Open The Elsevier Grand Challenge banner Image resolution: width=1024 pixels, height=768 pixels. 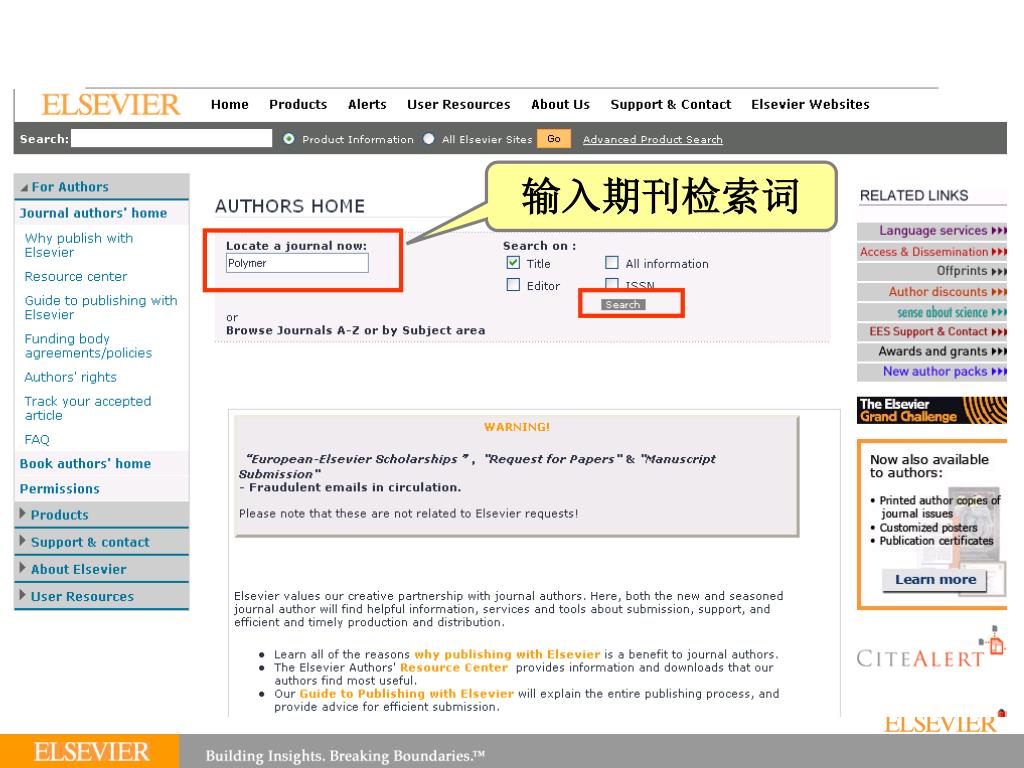pyautogui.click(x=931, y=410)
